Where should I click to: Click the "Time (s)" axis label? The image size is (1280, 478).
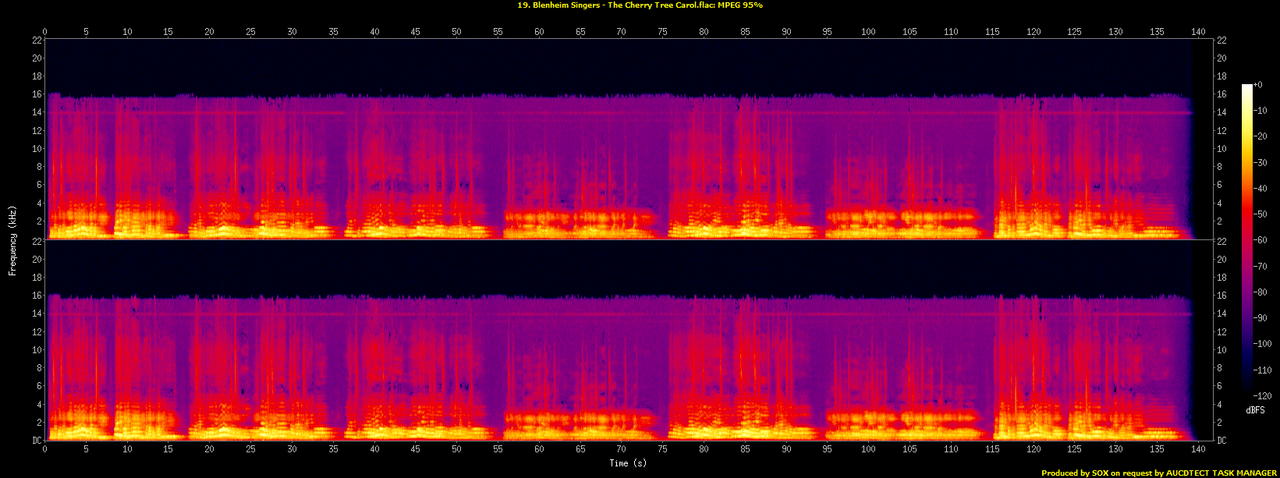628,463
